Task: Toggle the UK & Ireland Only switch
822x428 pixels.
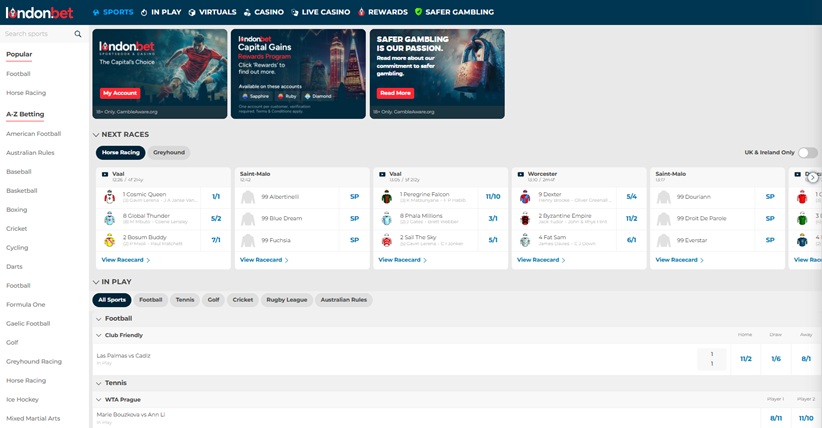Action: point(807,153)
